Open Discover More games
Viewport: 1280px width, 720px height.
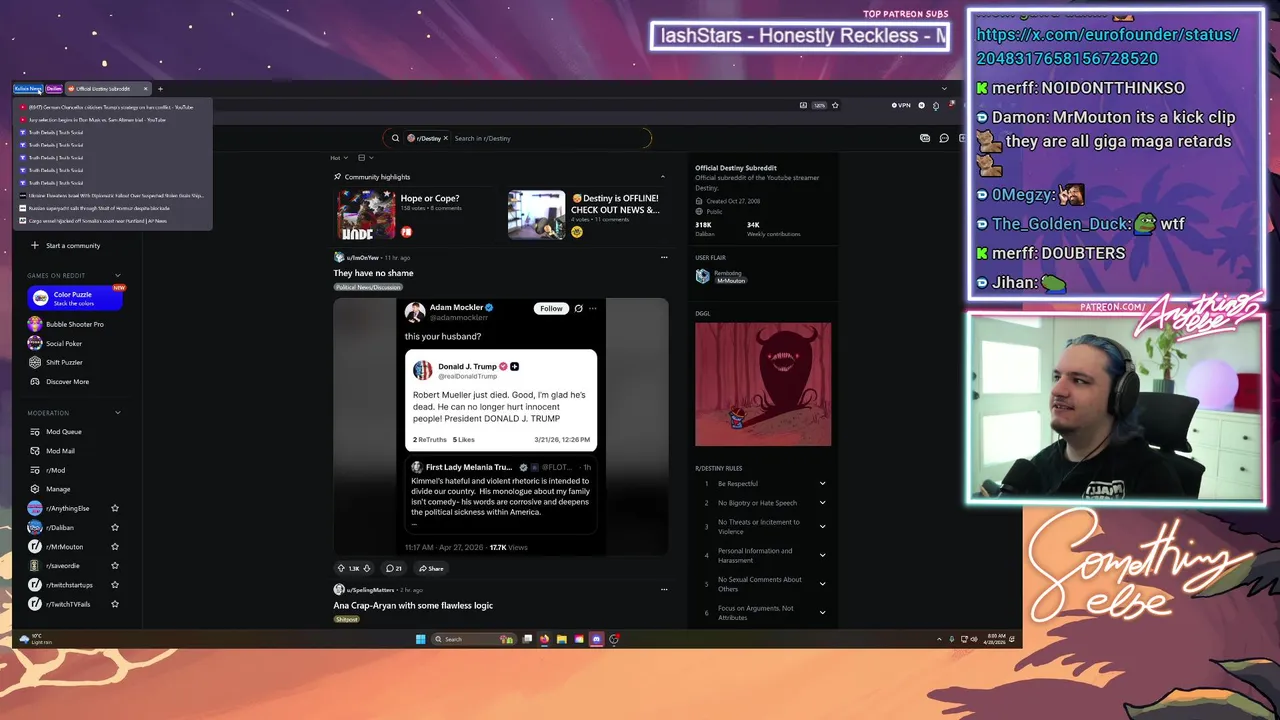[x=60, y=381]
